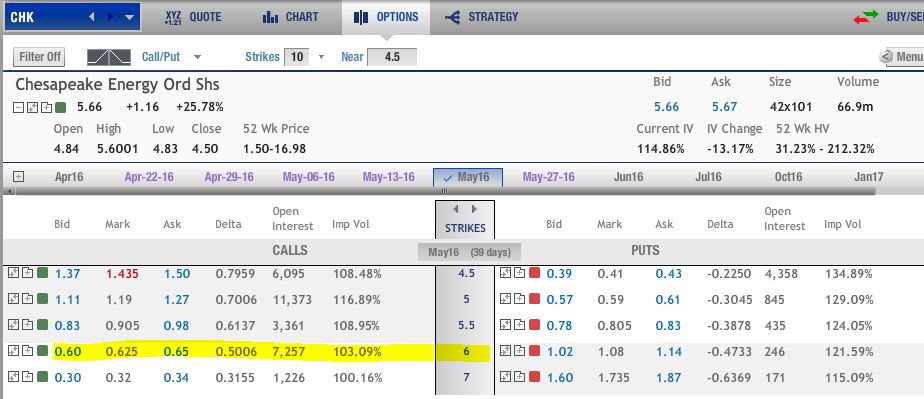Click the Strategy arrows icon
Viewport: 924px width, 399px height.
(x=453, y=18)
